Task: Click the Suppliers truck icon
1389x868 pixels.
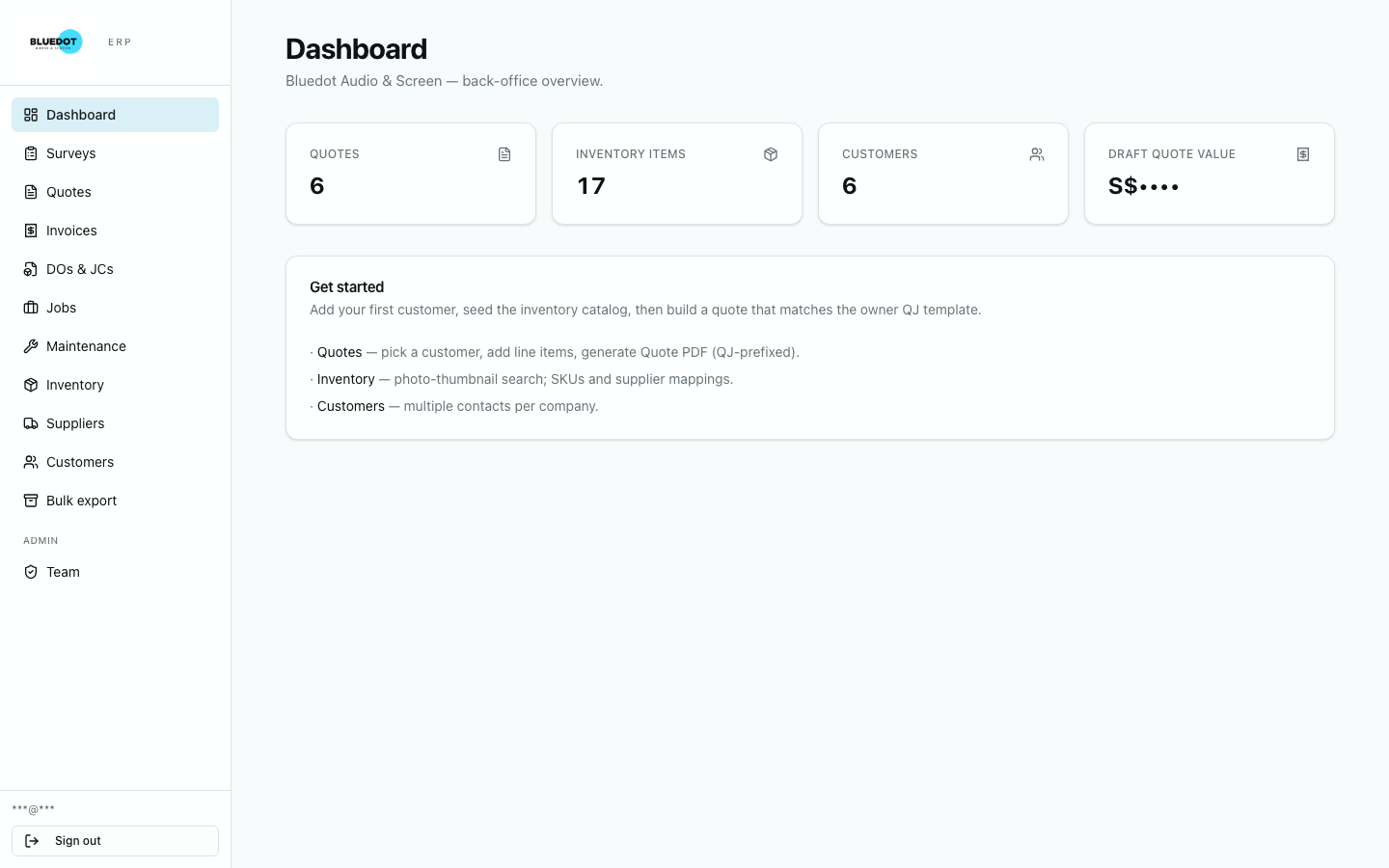Action: click(x=31, y=423)
